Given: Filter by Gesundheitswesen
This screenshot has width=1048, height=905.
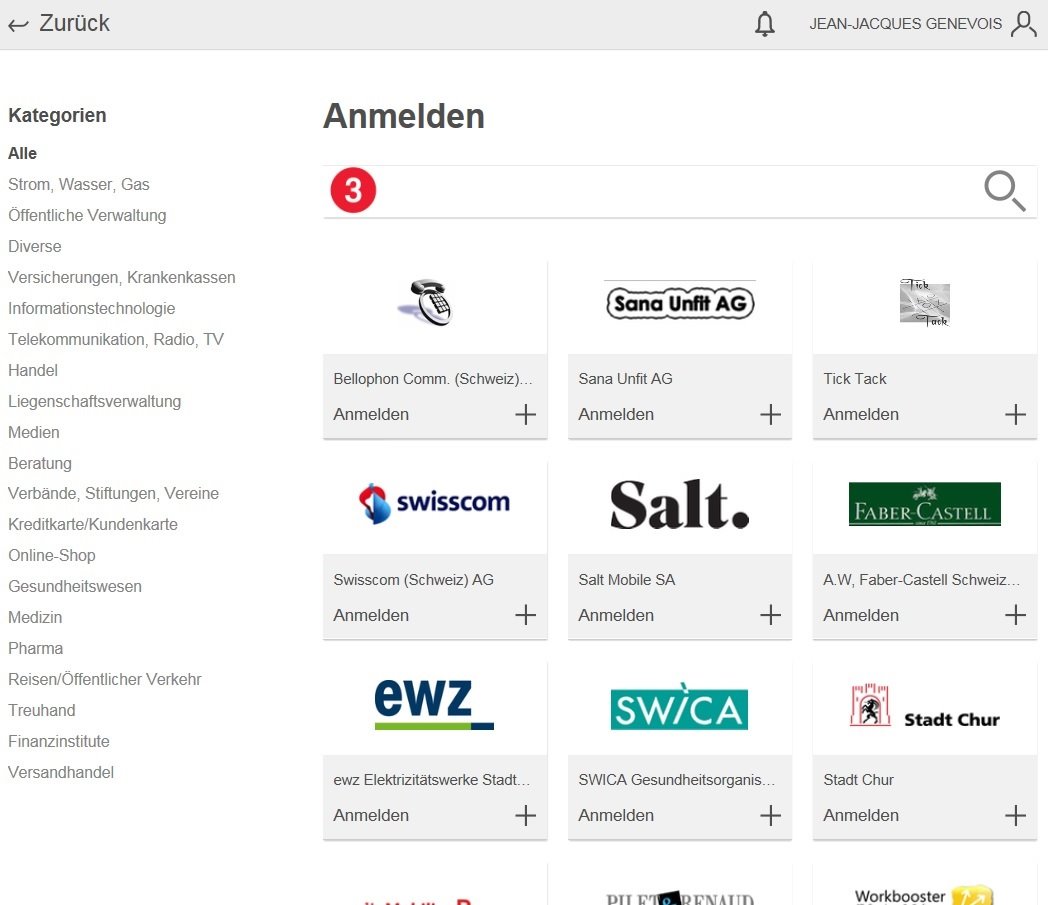Looking at the screenshot, I should tap(75, 586).
